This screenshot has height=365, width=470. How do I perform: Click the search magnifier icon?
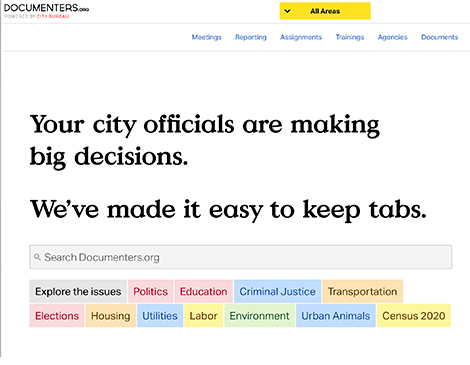37,257
